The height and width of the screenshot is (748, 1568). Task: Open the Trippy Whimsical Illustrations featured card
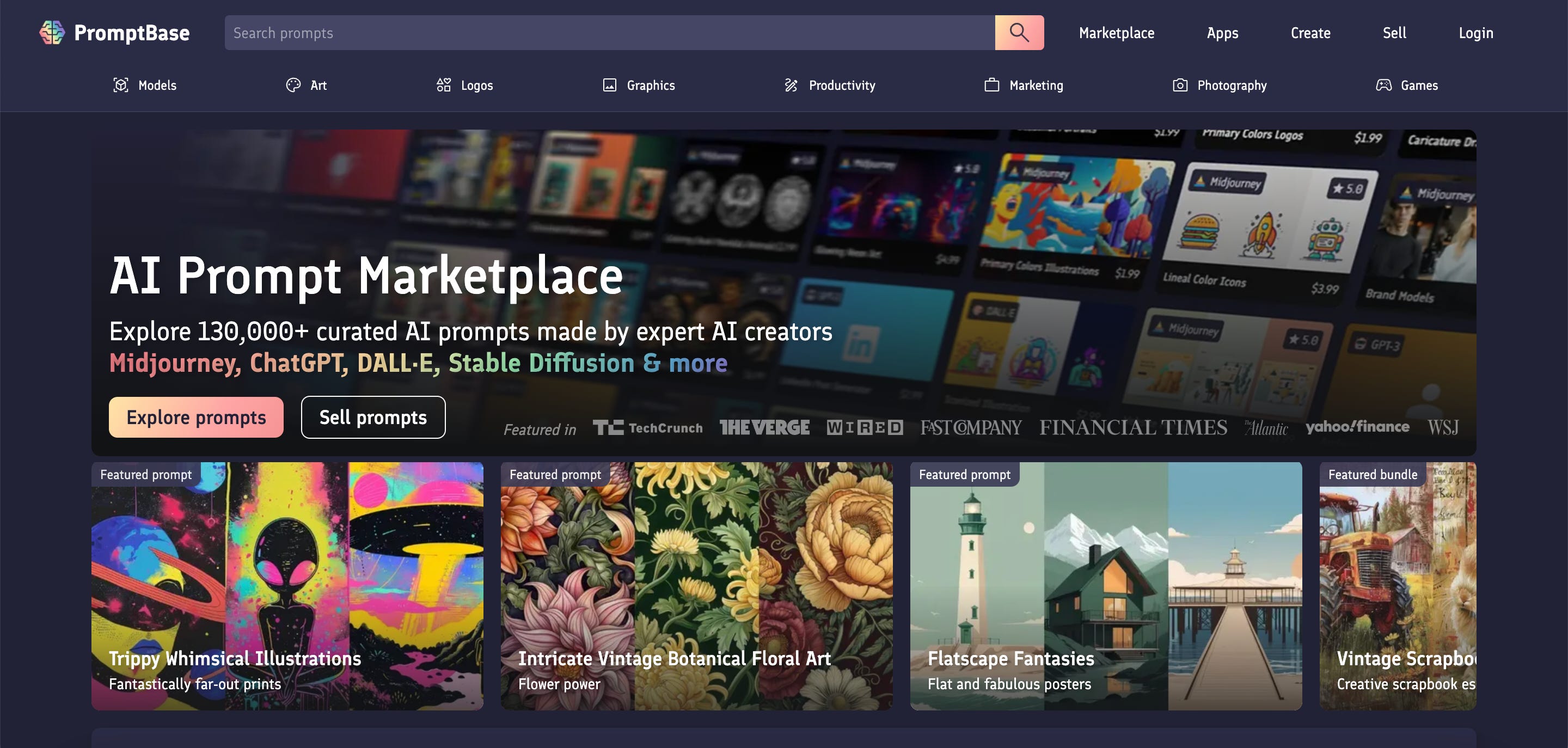(287, 585)
